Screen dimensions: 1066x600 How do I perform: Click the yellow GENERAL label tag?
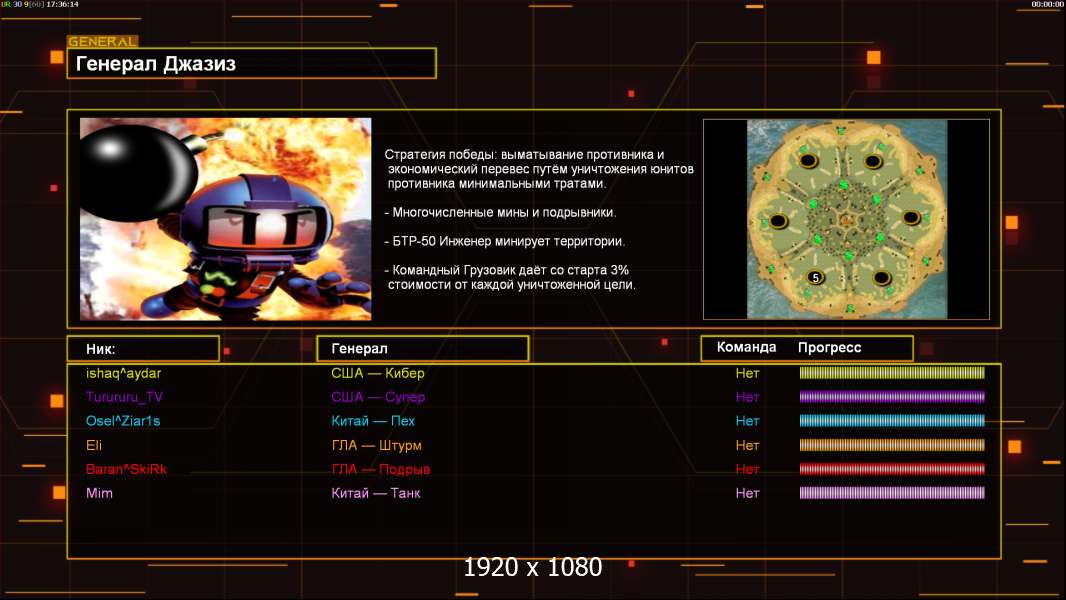coord(103,41)
